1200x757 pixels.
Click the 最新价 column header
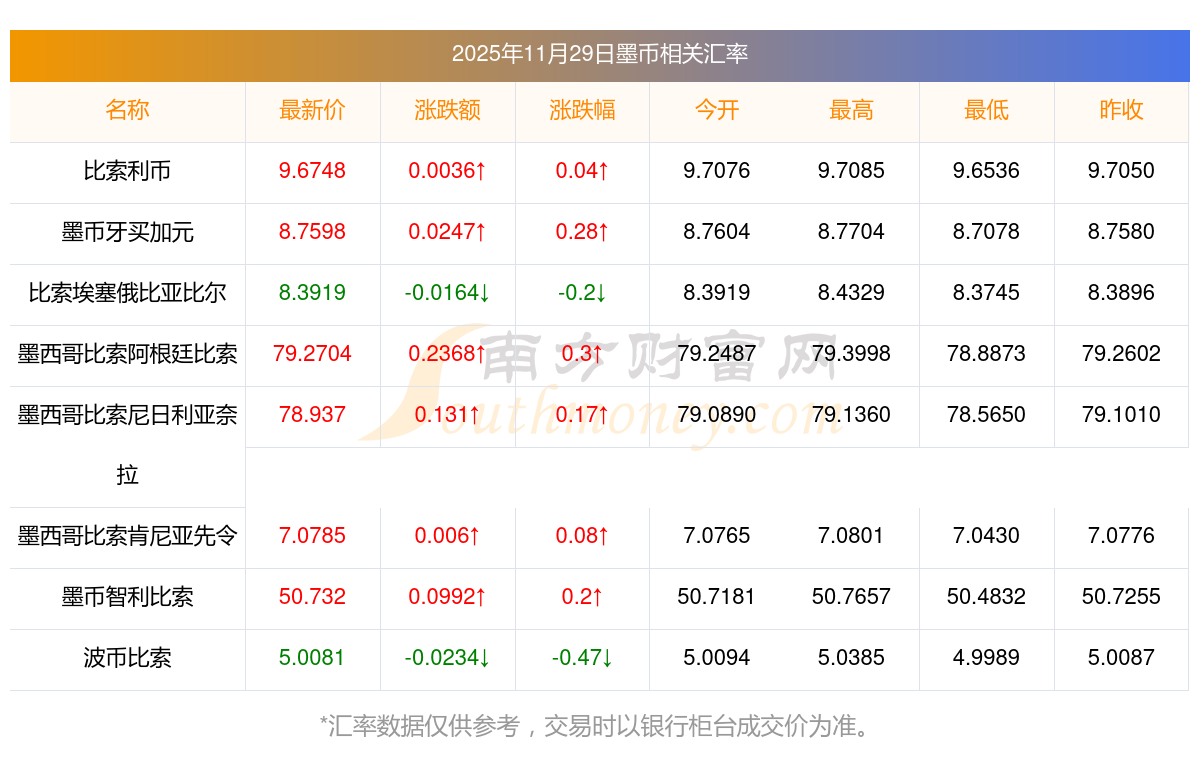click(312, 111)
